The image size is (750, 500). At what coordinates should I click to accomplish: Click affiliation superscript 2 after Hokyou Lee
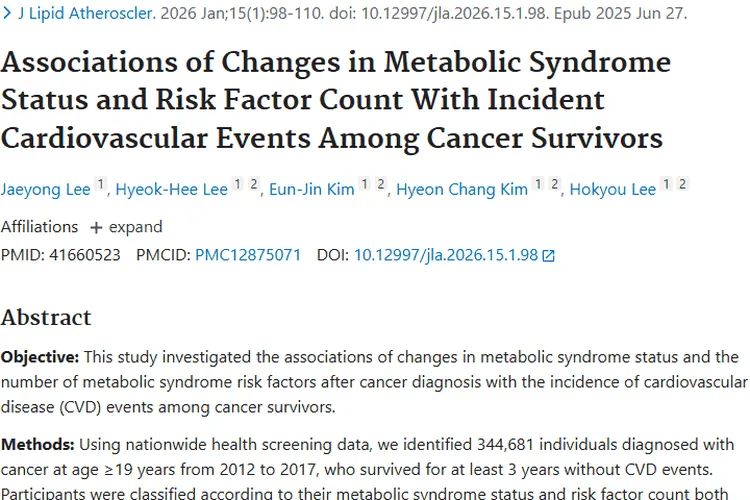tap(683, 185)
